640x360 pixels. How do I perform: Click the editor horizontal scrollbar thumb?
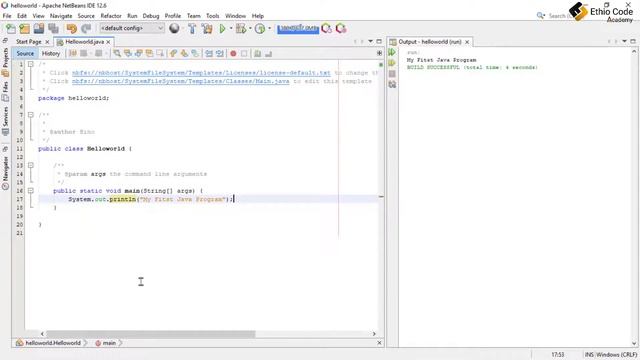151,334
